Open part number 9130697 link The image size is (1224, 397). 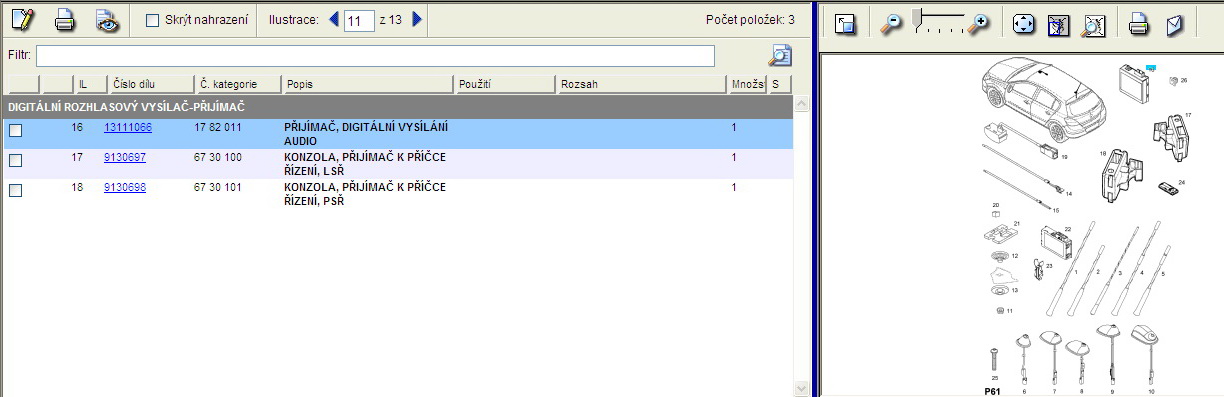[x=125, y=157]
